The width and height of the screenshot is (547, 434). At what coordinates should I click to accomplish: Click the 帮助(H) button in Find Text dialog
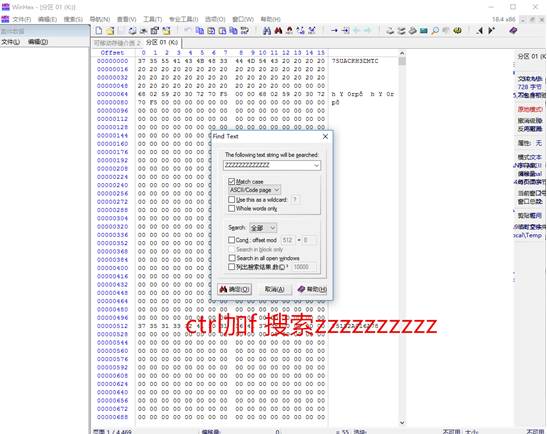click(312, 289)
